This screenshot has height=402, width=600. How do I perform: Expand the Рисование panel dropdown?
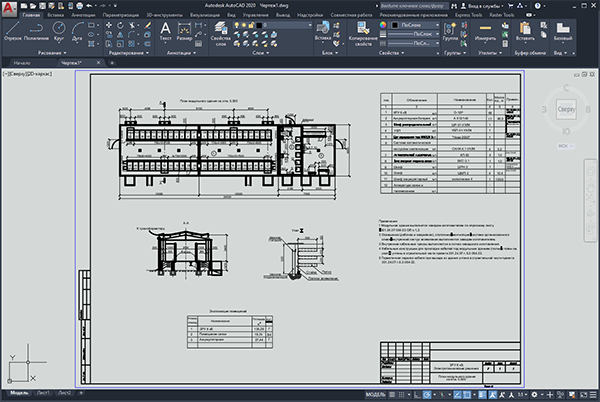click(x=52, y=53)
